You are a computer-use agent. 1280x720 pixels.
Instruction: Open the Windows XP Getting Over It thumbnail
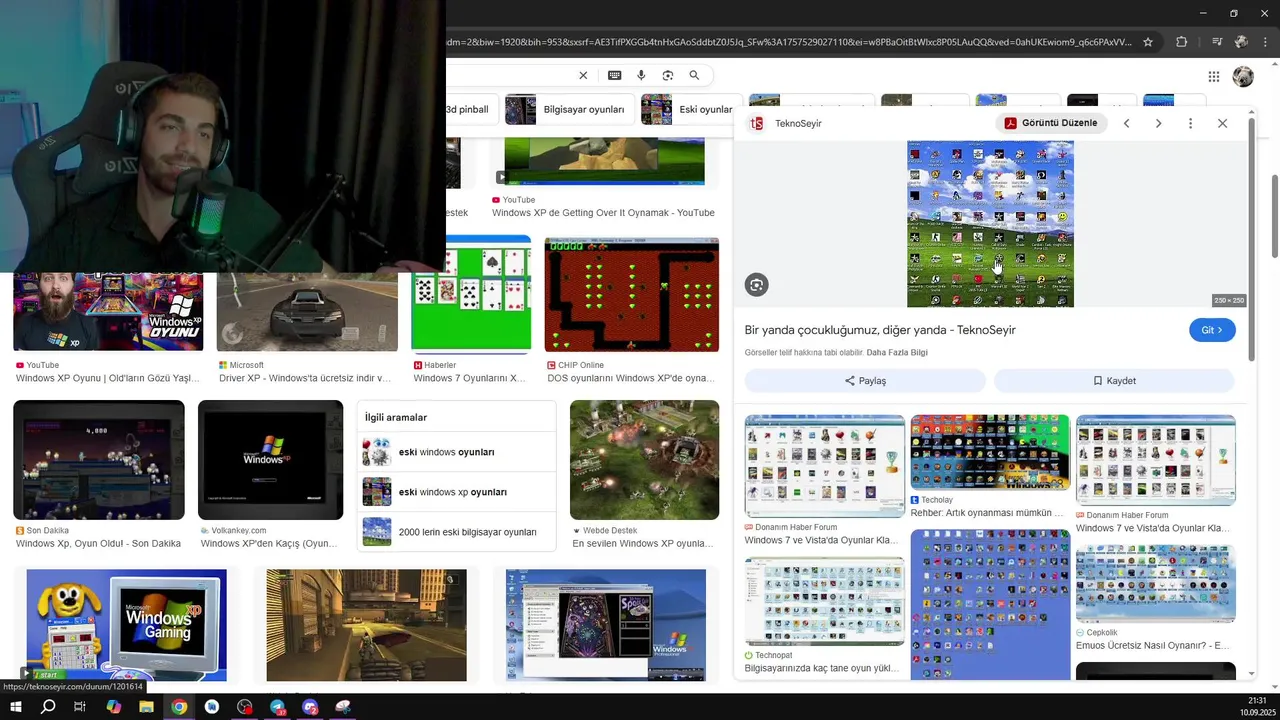604,163
